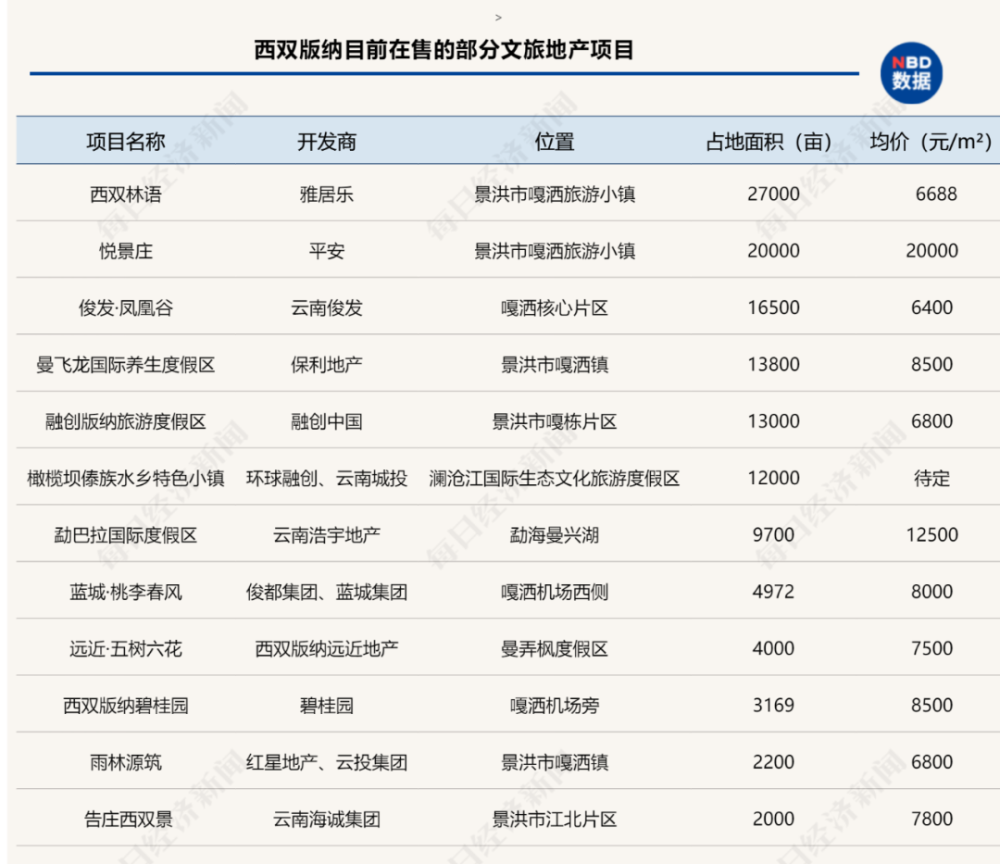
Task: Click price value 6400
Action: pyautogui.click(x=932, y=307)
